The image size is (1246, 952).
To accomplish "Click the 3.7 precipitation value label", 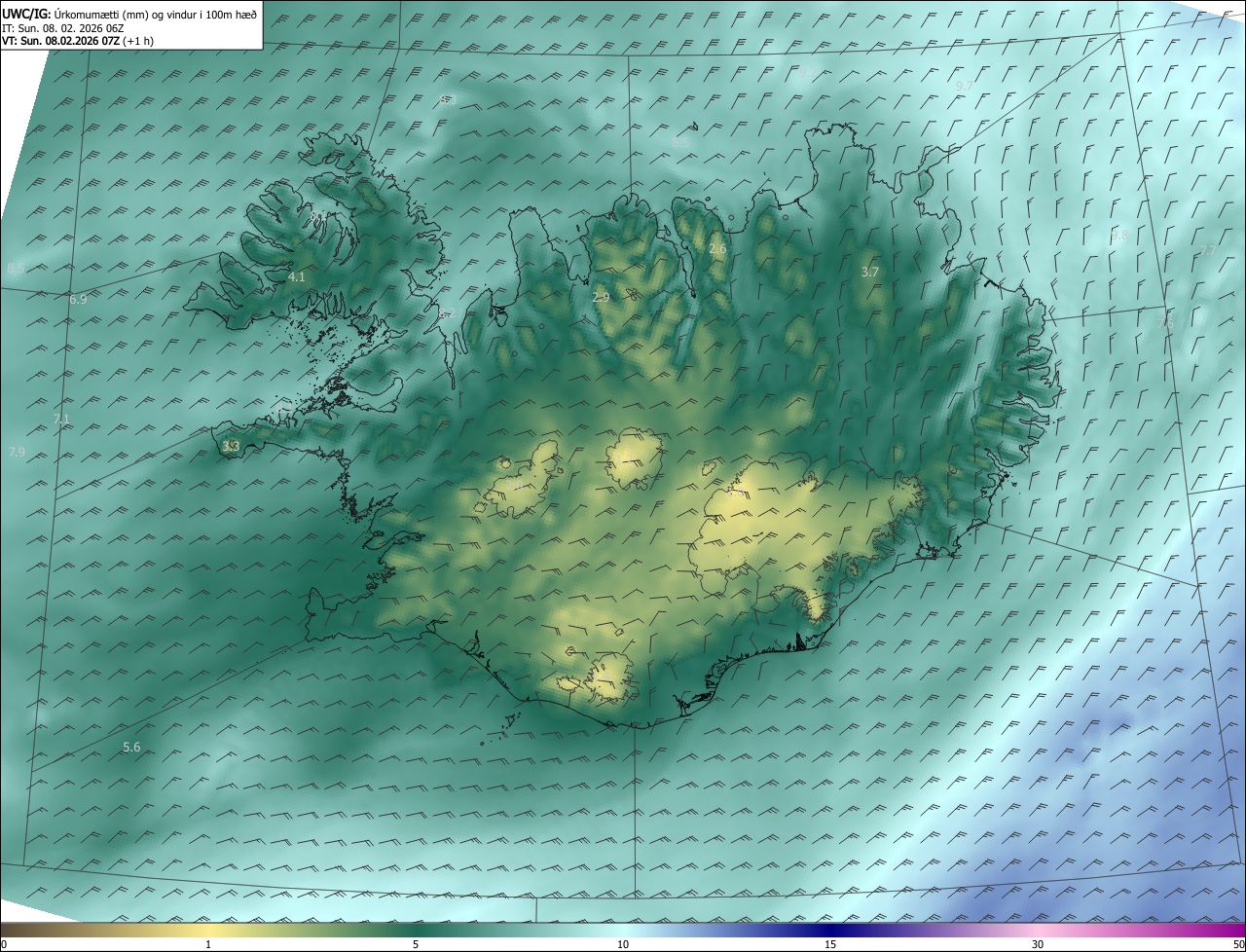I will [870, 273].
